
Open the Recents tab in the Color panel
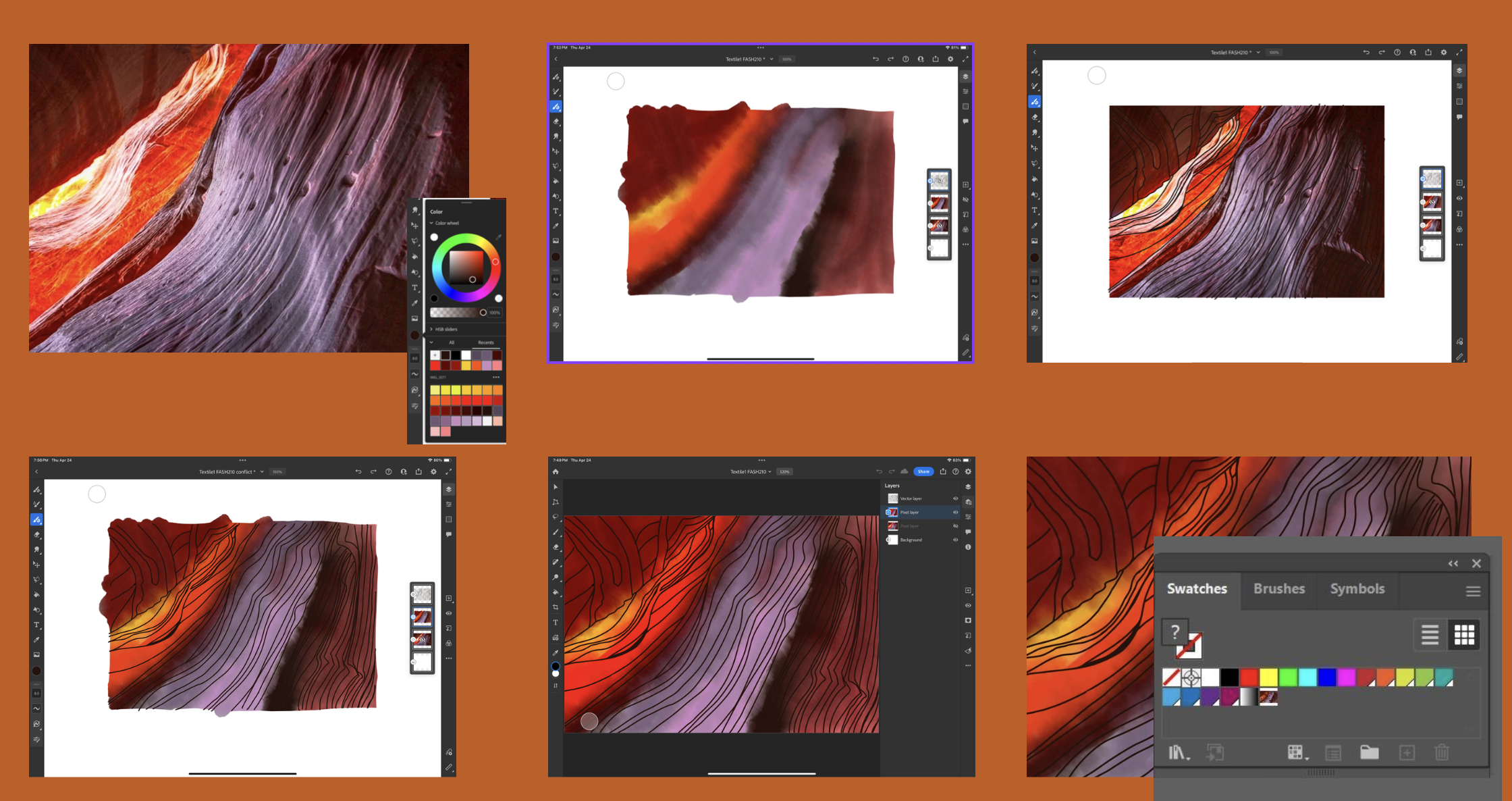[486, 342]
